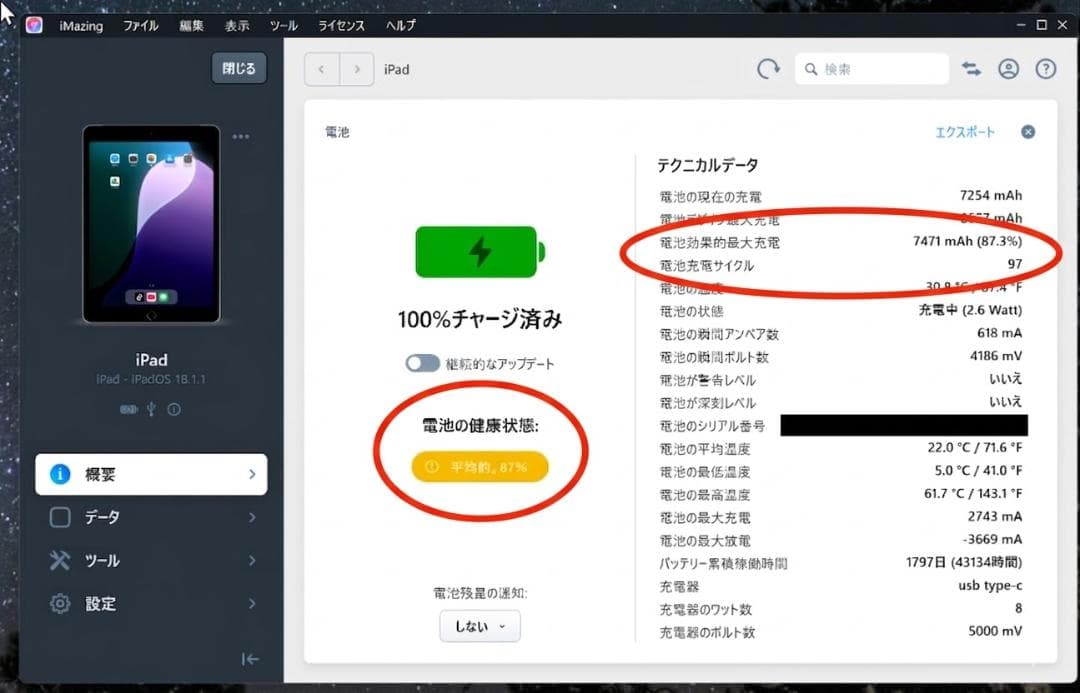Click the iMazing app logo icon
This screenshot has width=1080, height=693.
pos(34,25)
